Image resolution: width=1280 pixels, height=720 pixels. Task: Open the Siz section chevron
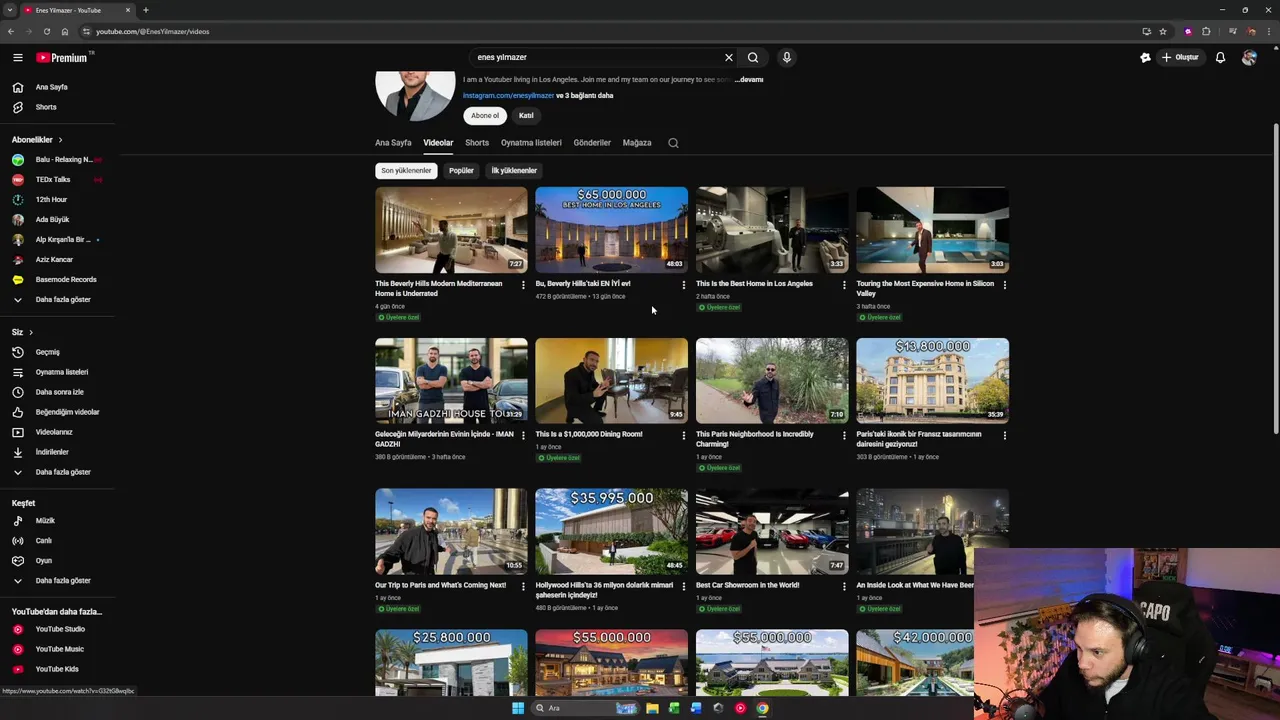point(31,332)
